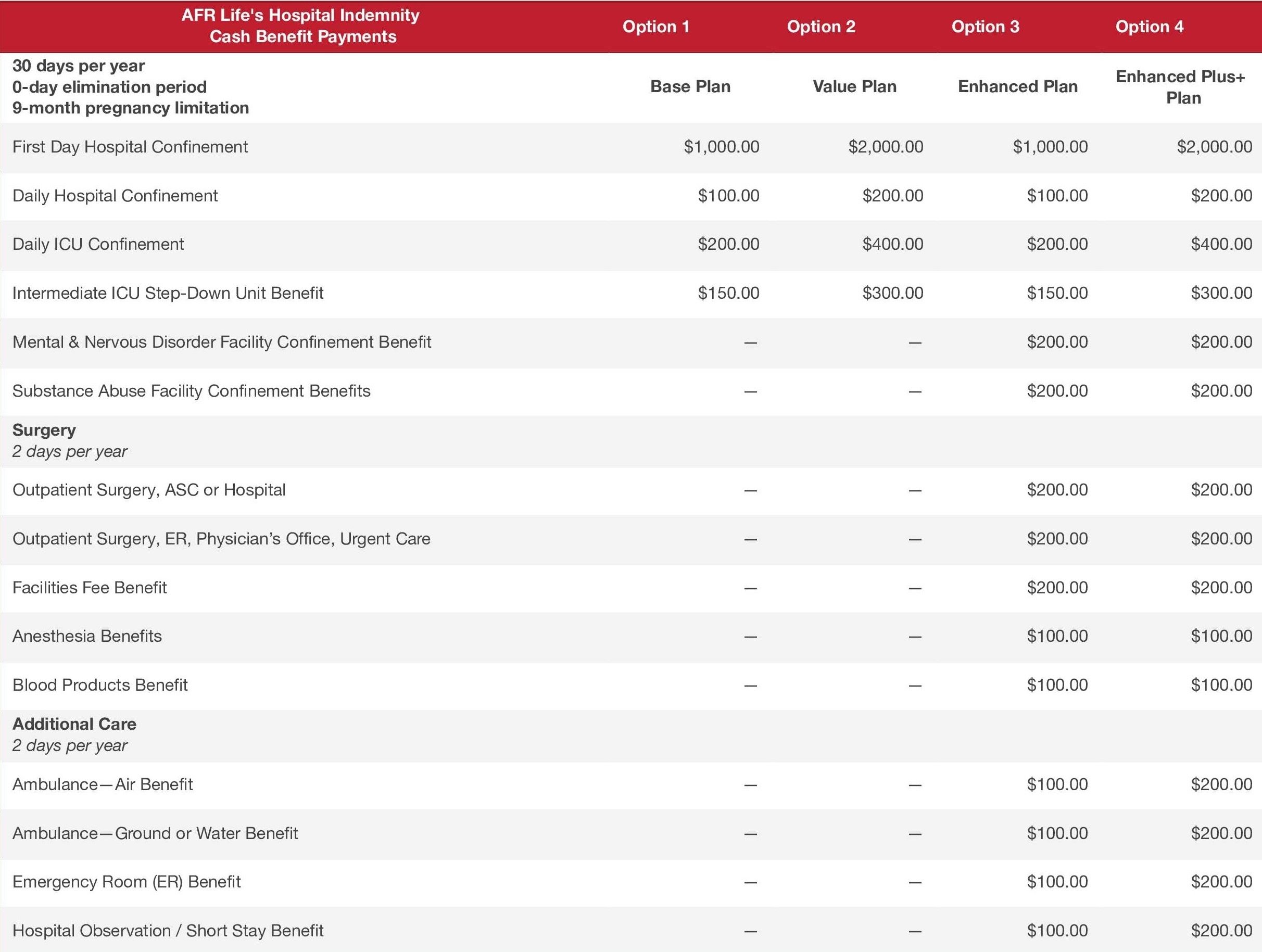Select the Anesthesia Benefits label
Image resolution: width=1262 pixels, height=952 pixels.
point(87,637)
